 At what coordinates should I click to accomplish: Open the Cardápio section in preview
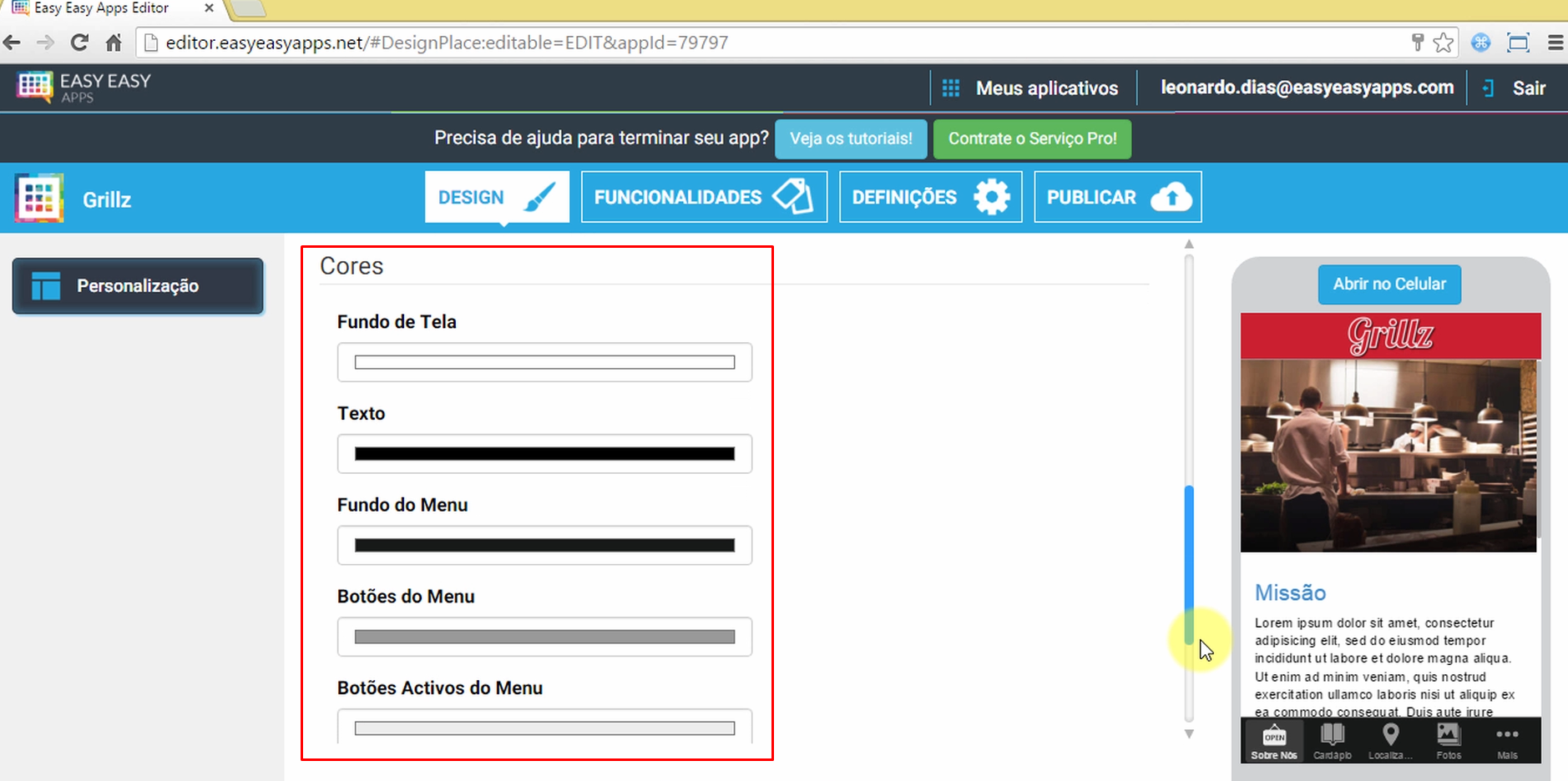pyautogui.click(x=1331, y=740)
